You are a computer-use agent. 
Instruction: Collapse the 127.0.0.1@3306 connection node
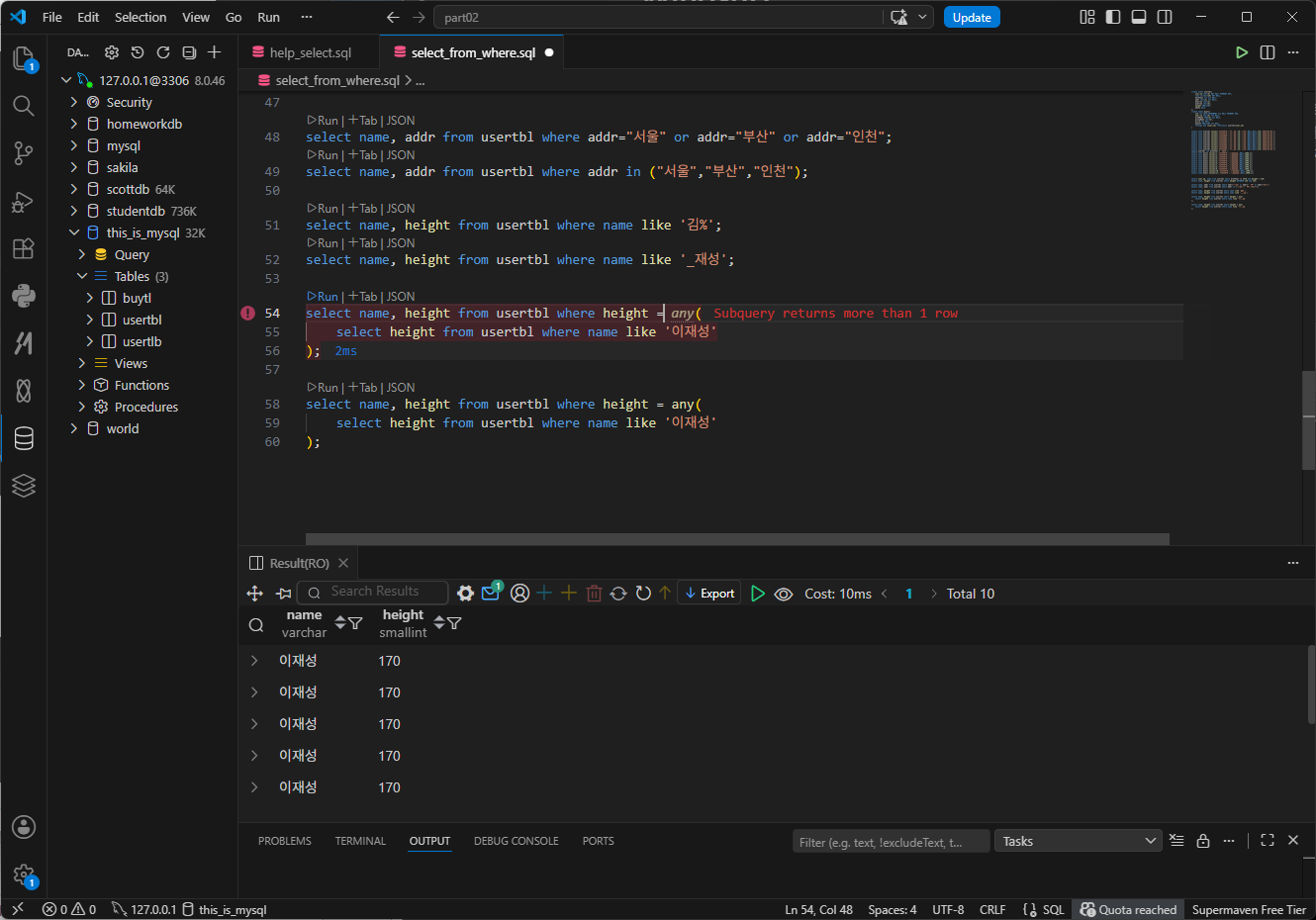tap(66, 80)
